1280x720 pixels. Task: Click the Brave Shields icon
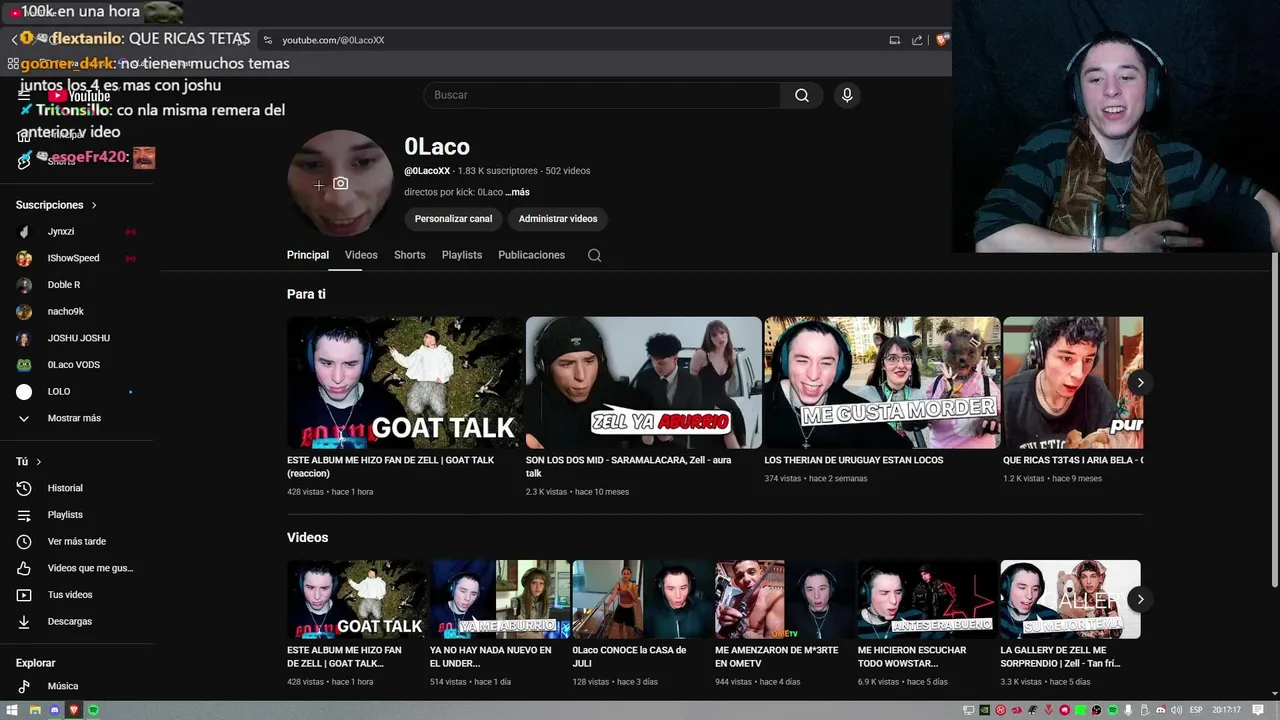point(941,40)
